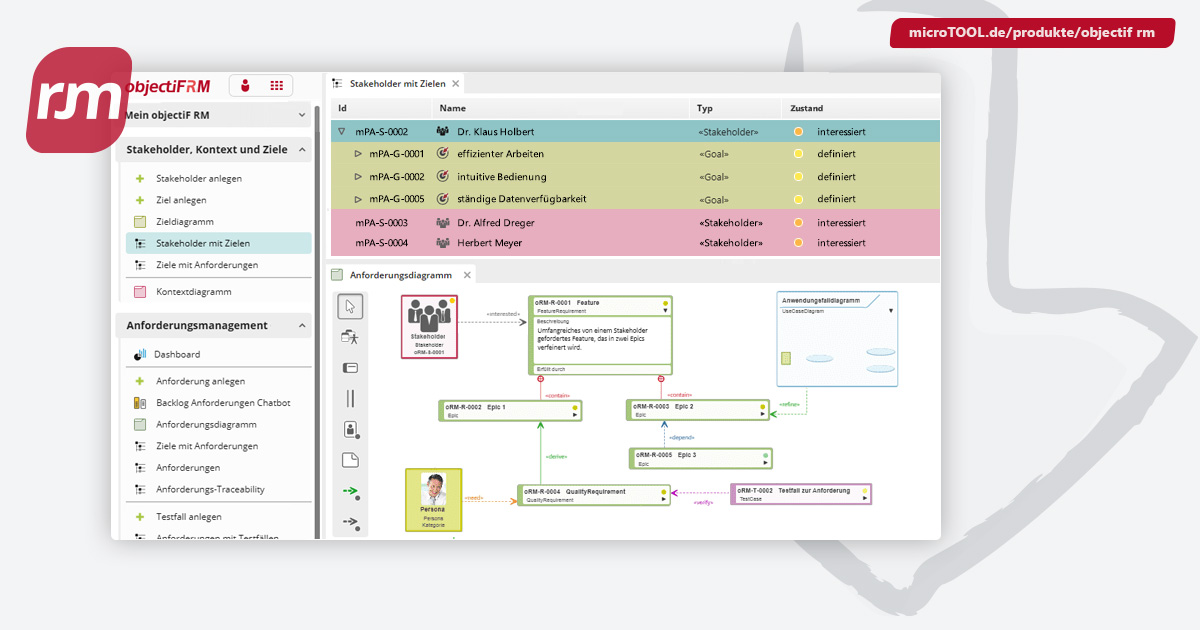This screenshot has height=630, width=1200.
Task: Collapse the Anwendungsfalldiagramm node arrow
Action: click(x=891, y=310)
